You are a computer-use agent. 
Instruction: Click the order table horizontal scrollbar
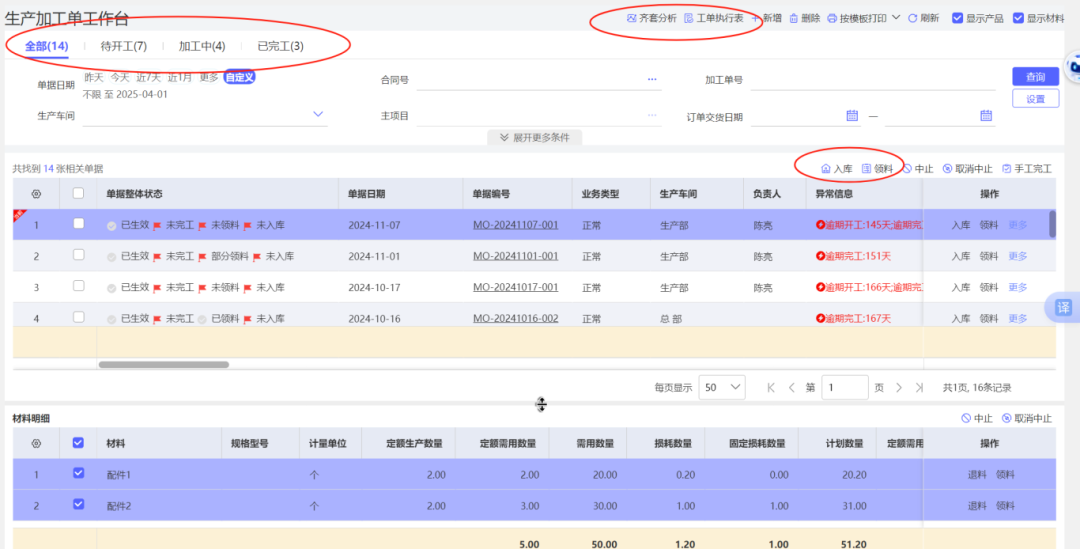[163, 365]
